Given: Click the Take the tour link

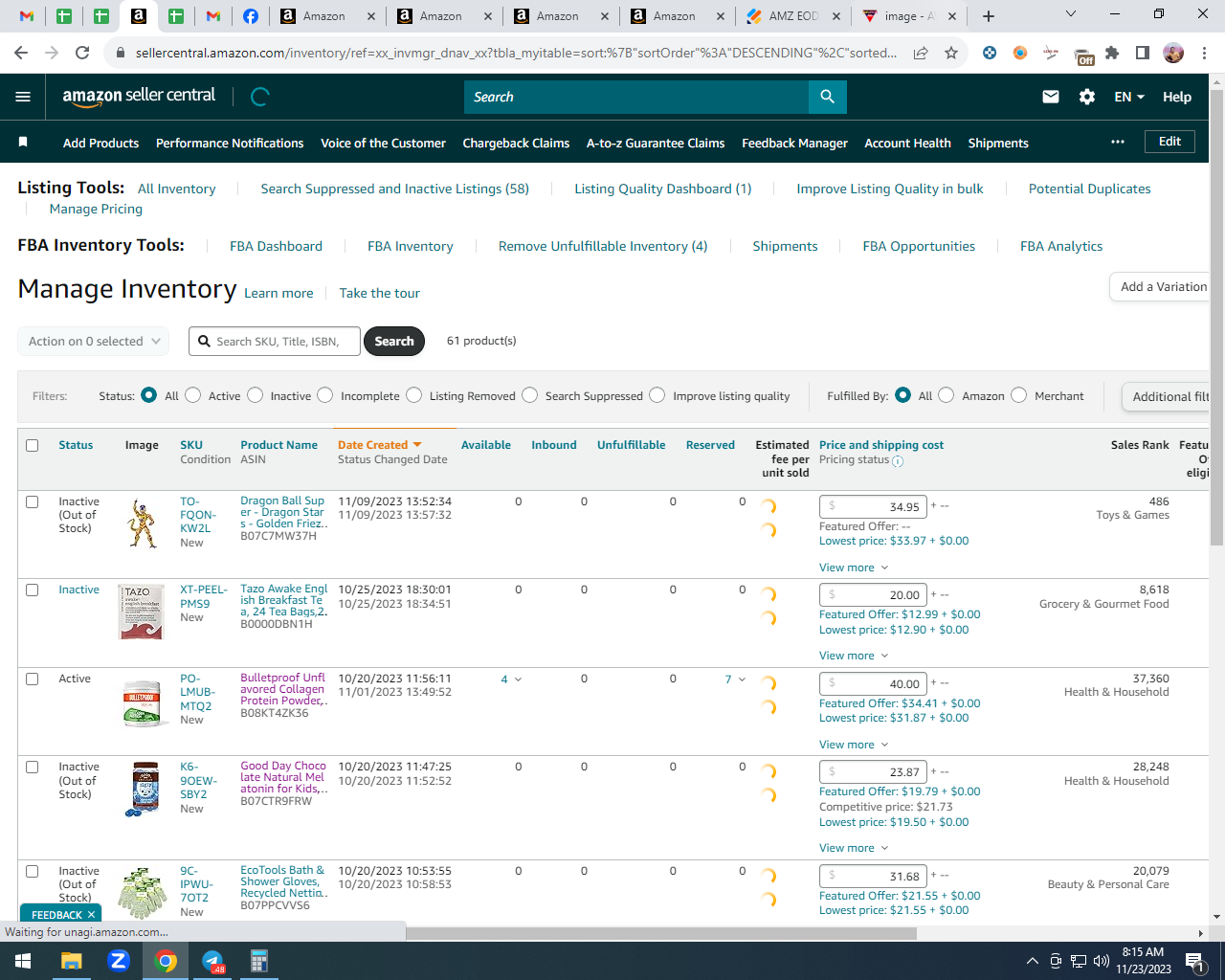Looking at the screenshot, I should 380,293.
